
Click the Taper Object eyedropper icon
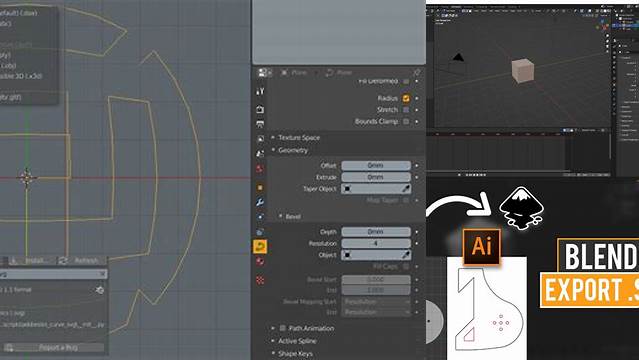coord(406,188)
